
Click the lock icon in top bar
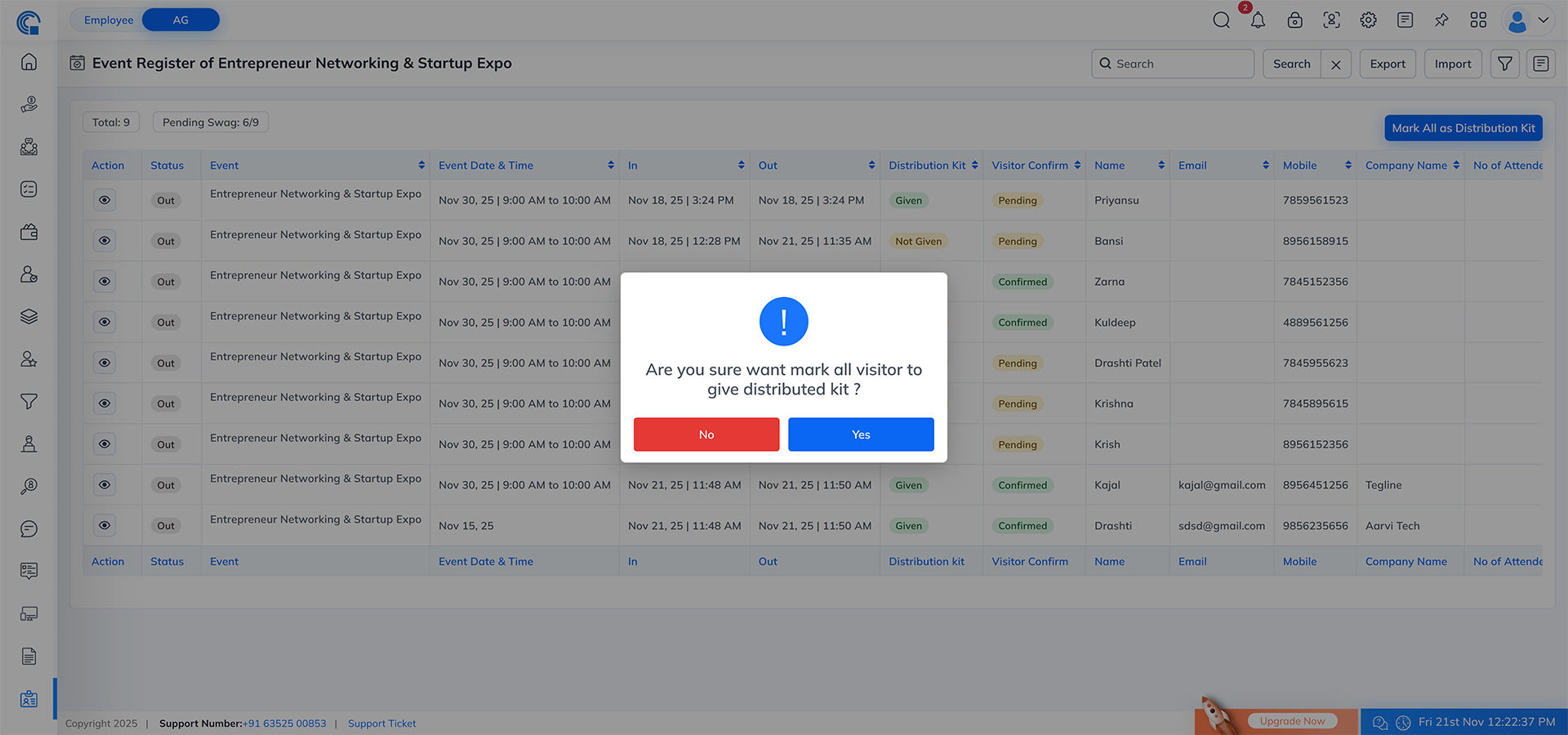(x=1294, y=20)
